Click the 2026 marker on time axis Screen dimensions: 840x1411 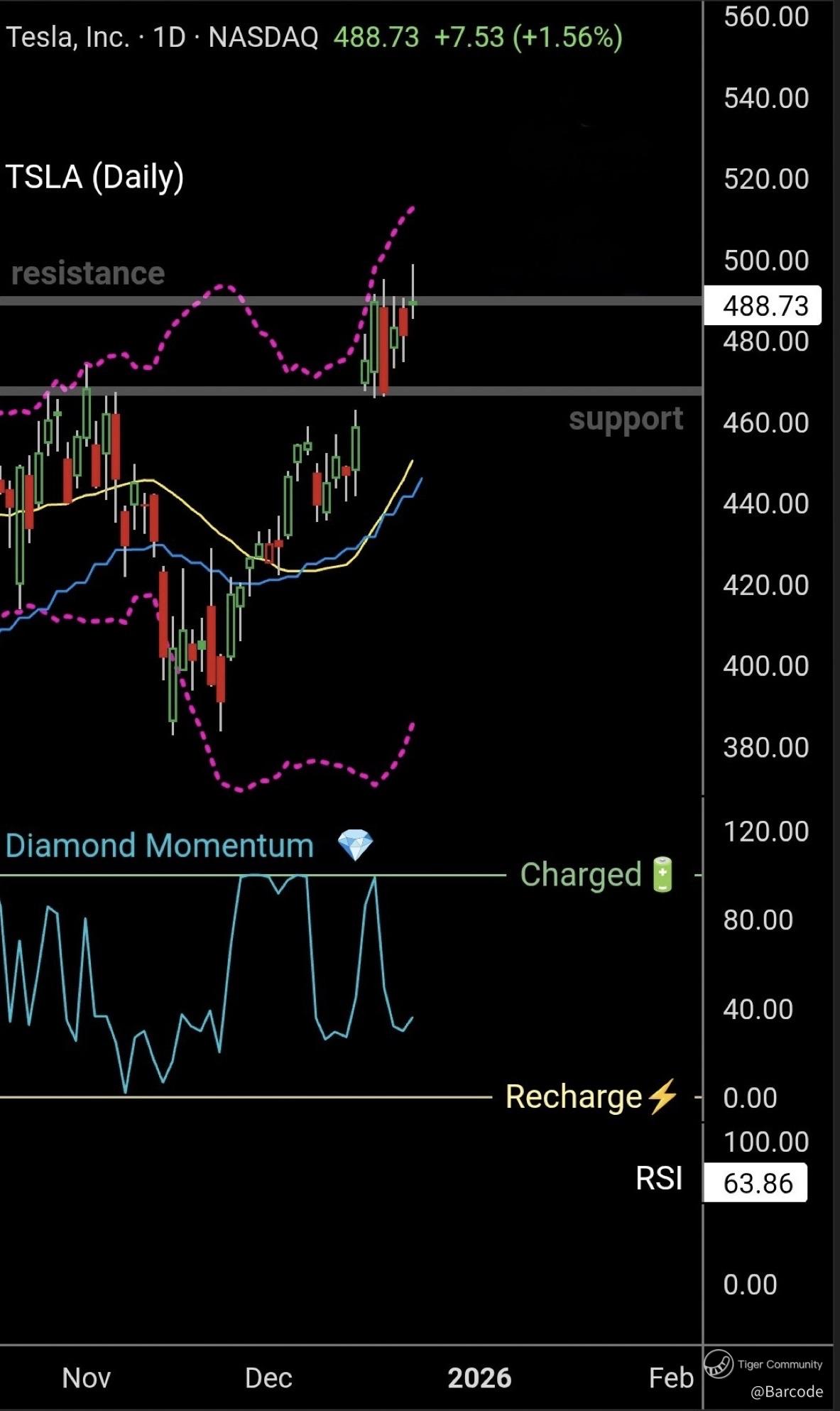click(480, 1378)
